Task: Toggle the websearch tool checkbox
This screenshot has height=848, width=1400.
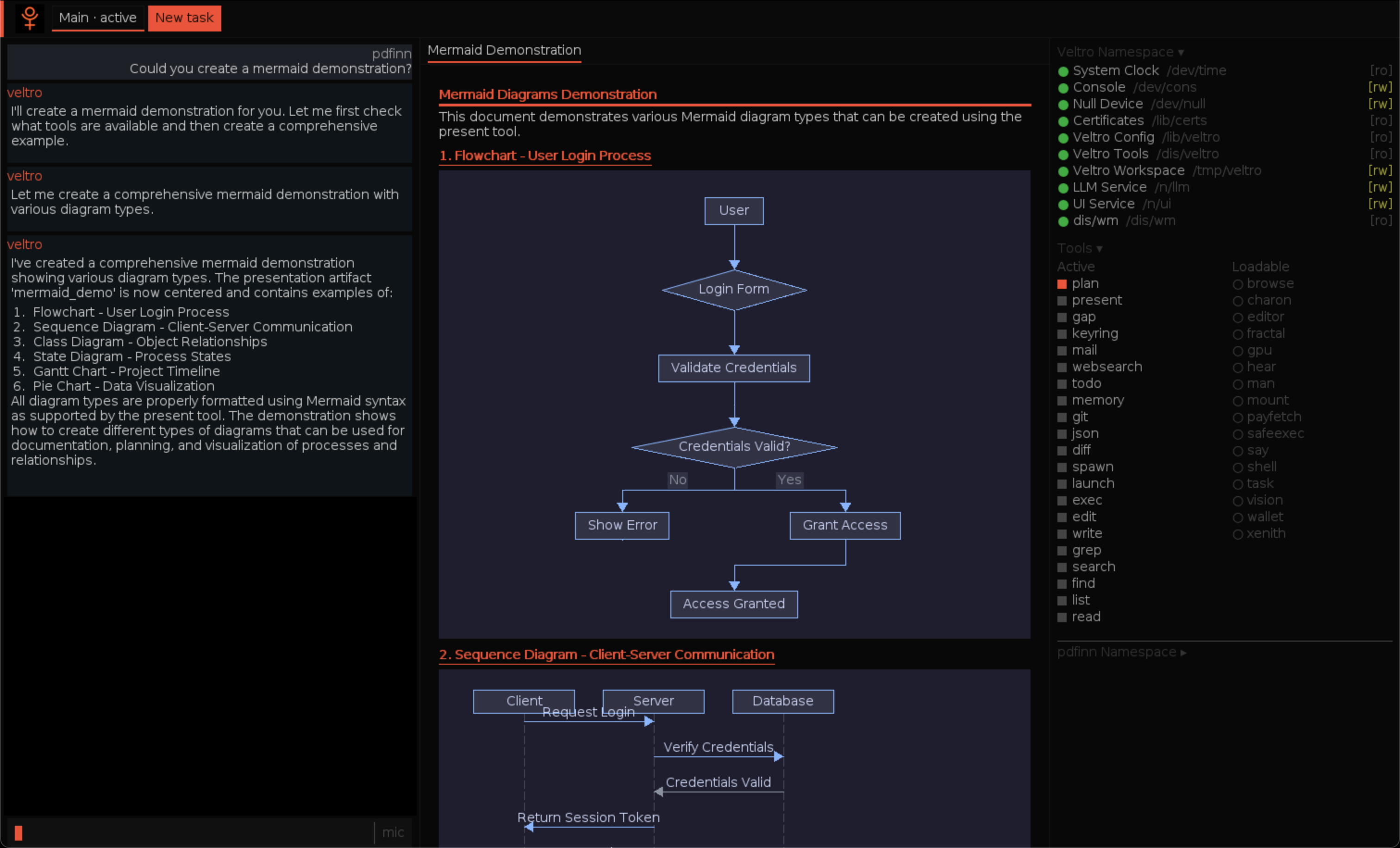Action: point(1062,367)
